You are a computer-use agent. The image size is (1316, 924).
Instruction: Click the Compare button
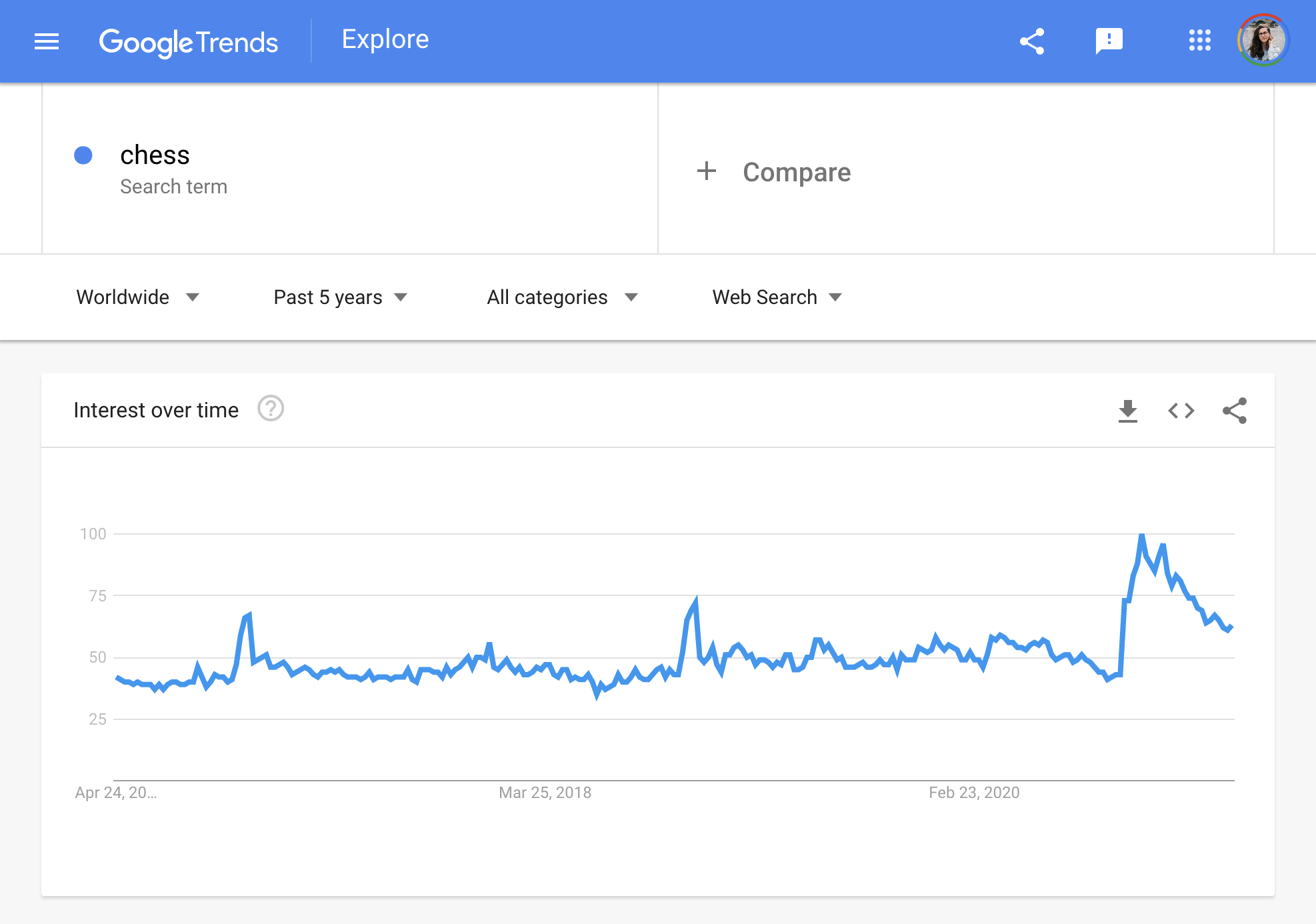796,172
